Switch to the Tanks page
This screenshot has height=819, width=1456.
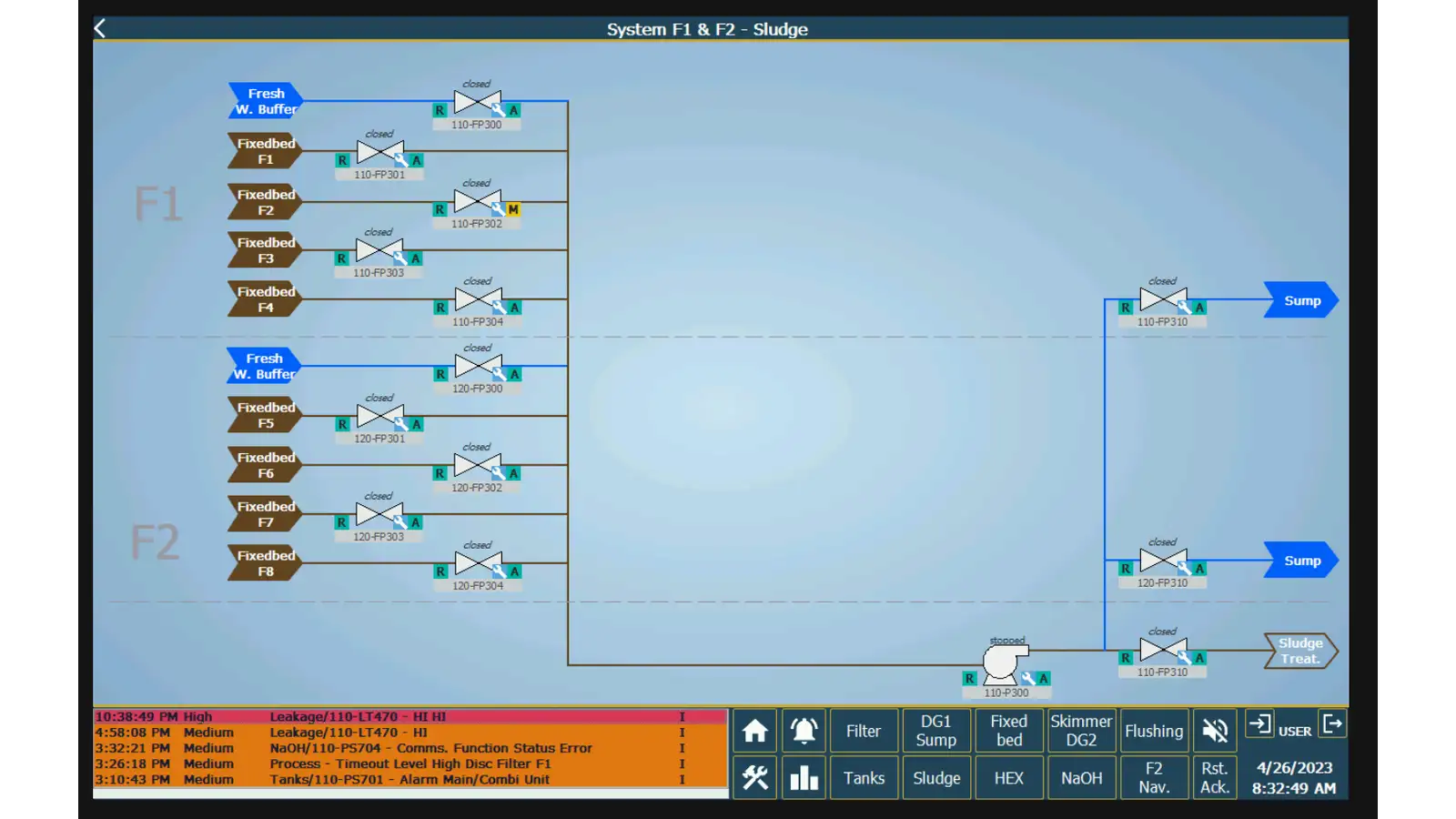864,778
